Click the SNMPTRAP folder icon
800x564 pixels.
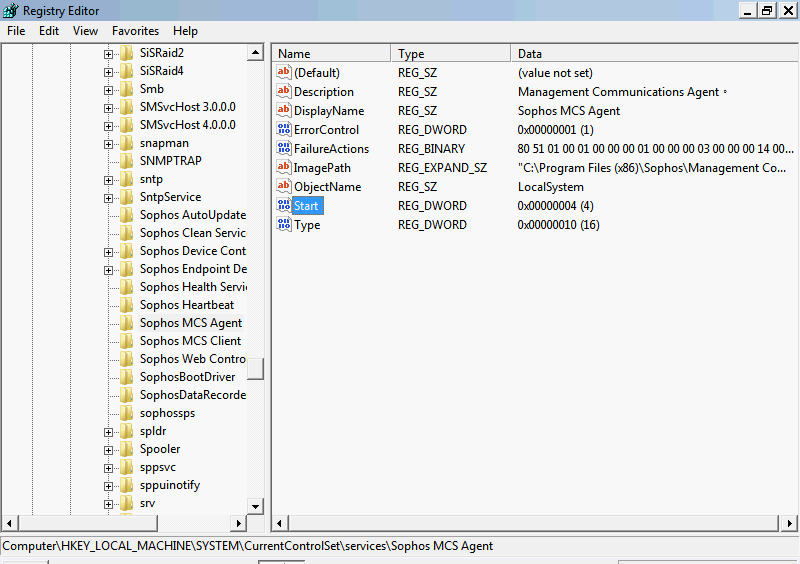(127, 161)
